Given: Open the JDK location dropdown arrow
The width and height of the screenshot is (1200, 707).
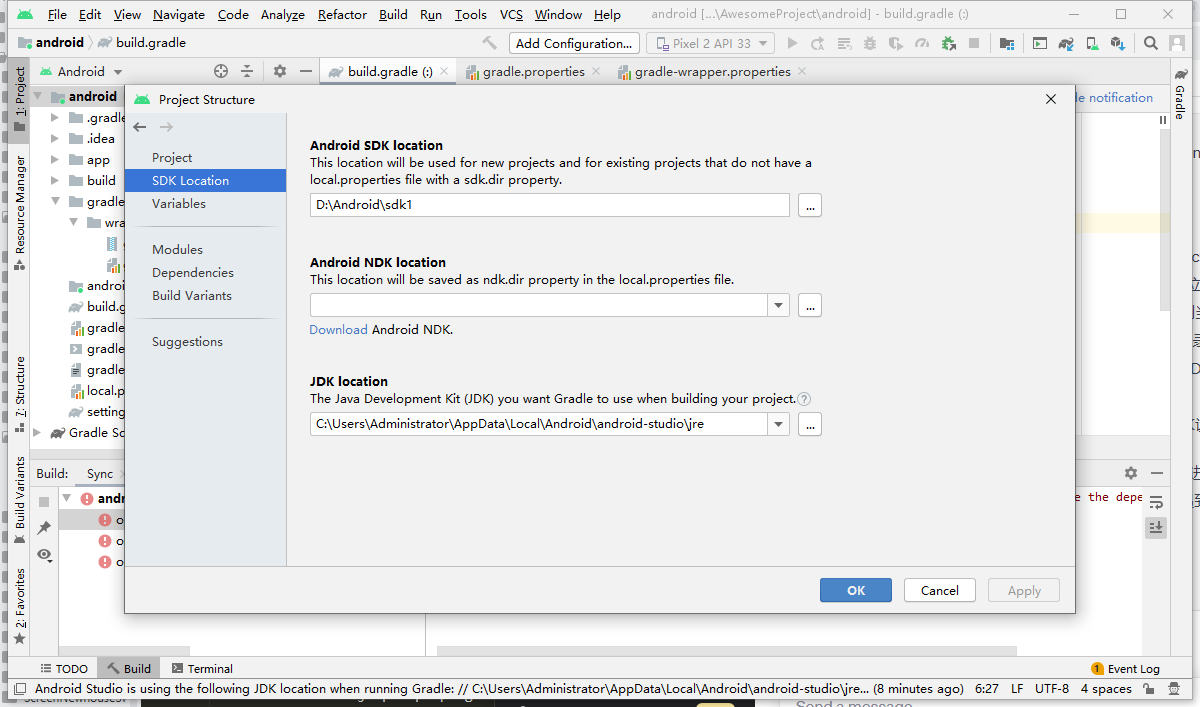Looking at the screenshot, I should click(x=779, y=424).
